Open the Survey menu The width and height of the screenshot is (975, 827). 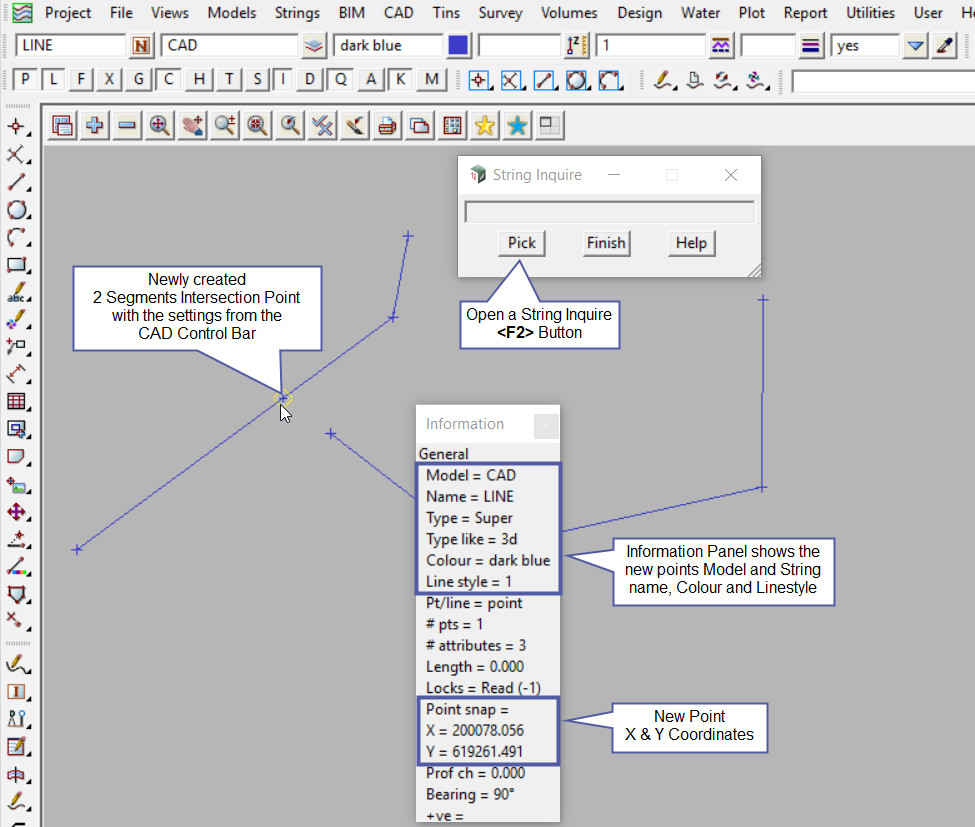pyautogui.click(x=500, y=13)
